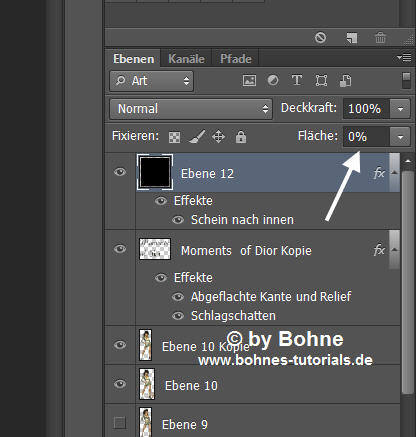Hide the Ebene 10 Kopie layer
Screen dimensions: 416x437
pos(120,345)
